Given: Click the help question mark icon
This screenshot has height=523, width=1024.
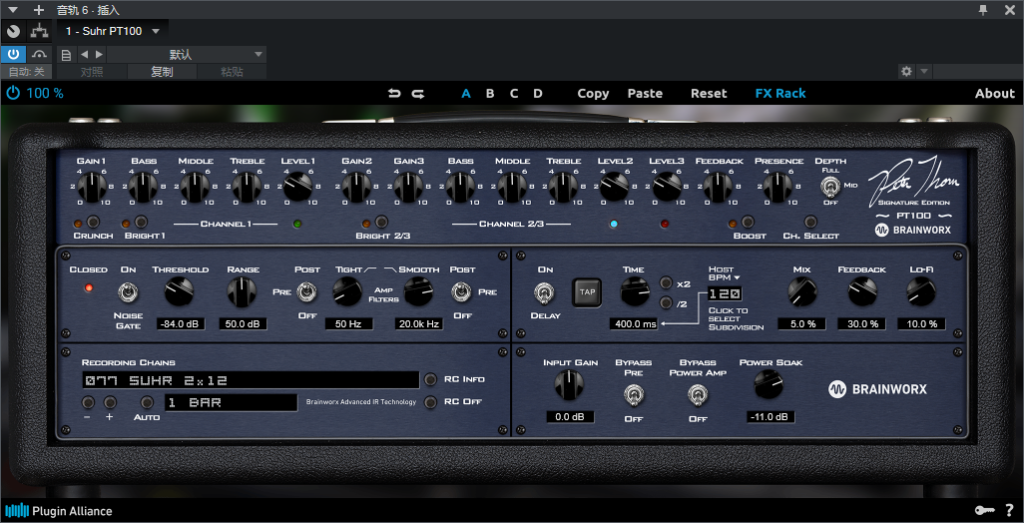Looking at the screenshot, I should [x=1009, y=511].
